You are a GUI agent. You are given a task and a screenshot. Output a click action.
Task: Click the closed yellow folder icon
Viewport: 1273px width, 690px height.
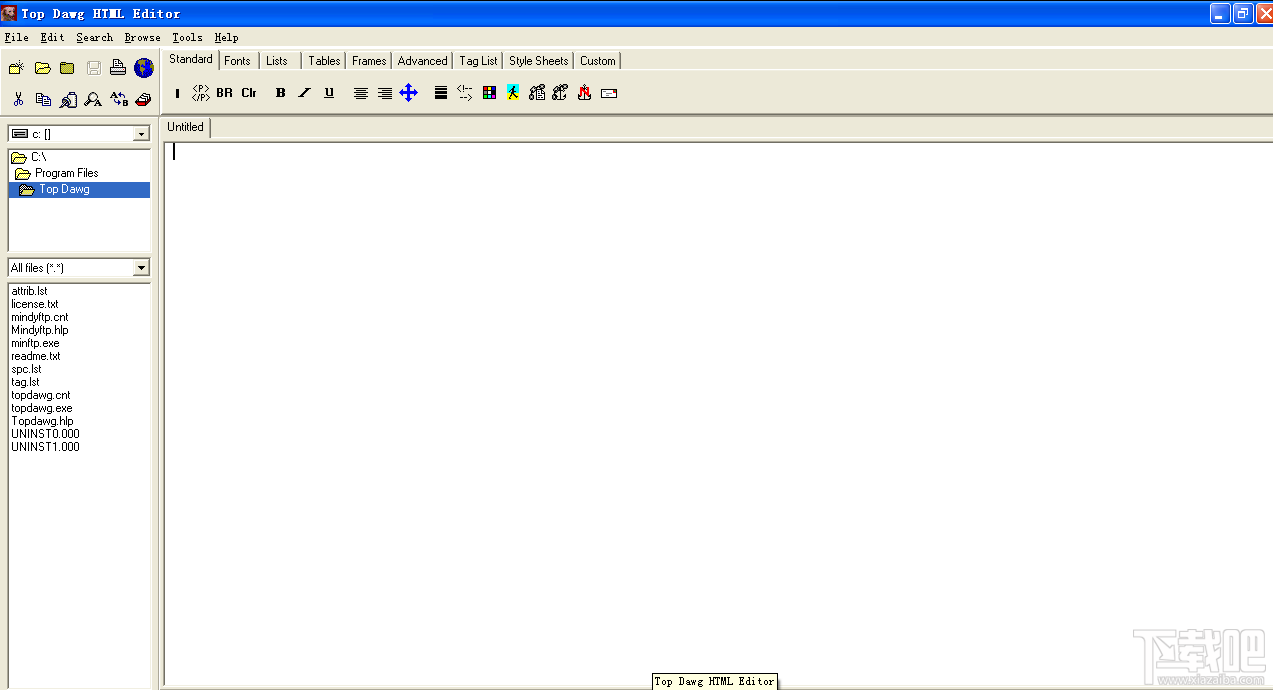[x=67, y=68]
